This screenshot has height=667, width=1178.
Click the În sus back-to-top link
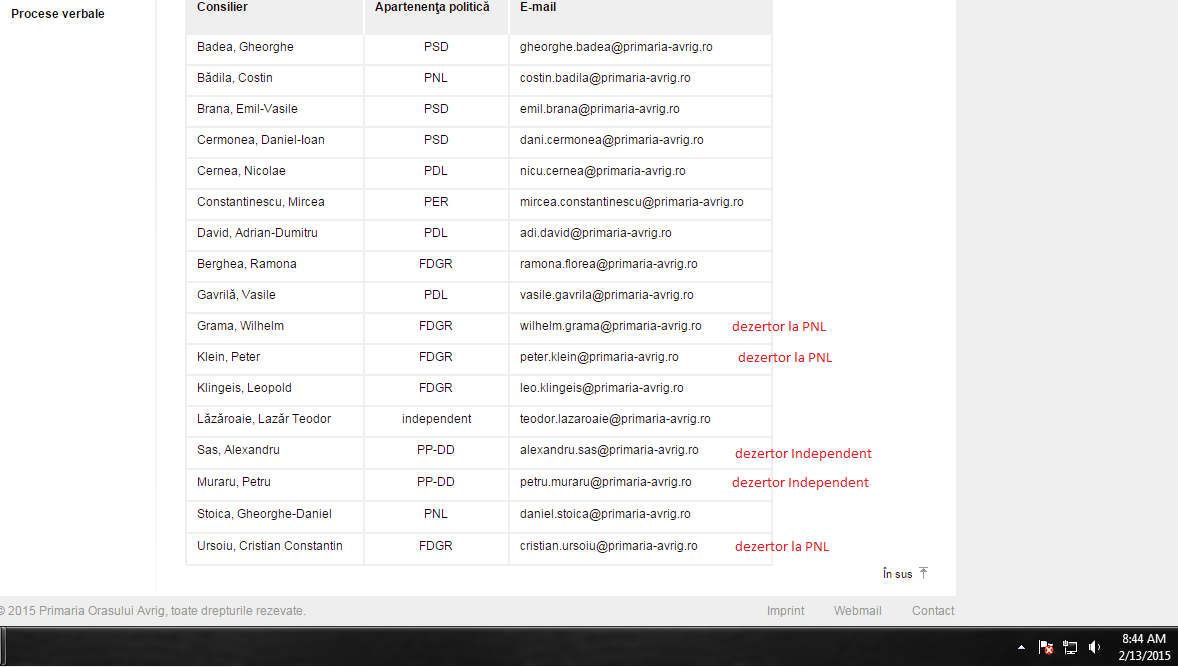coord(897,574)
